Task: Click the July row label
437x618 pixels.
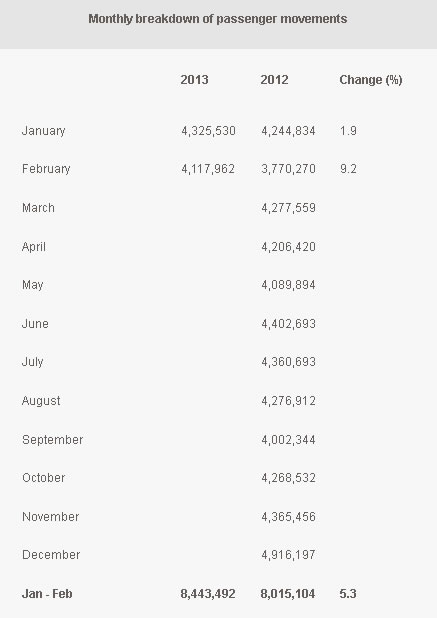Action: (x=32, y=362)
